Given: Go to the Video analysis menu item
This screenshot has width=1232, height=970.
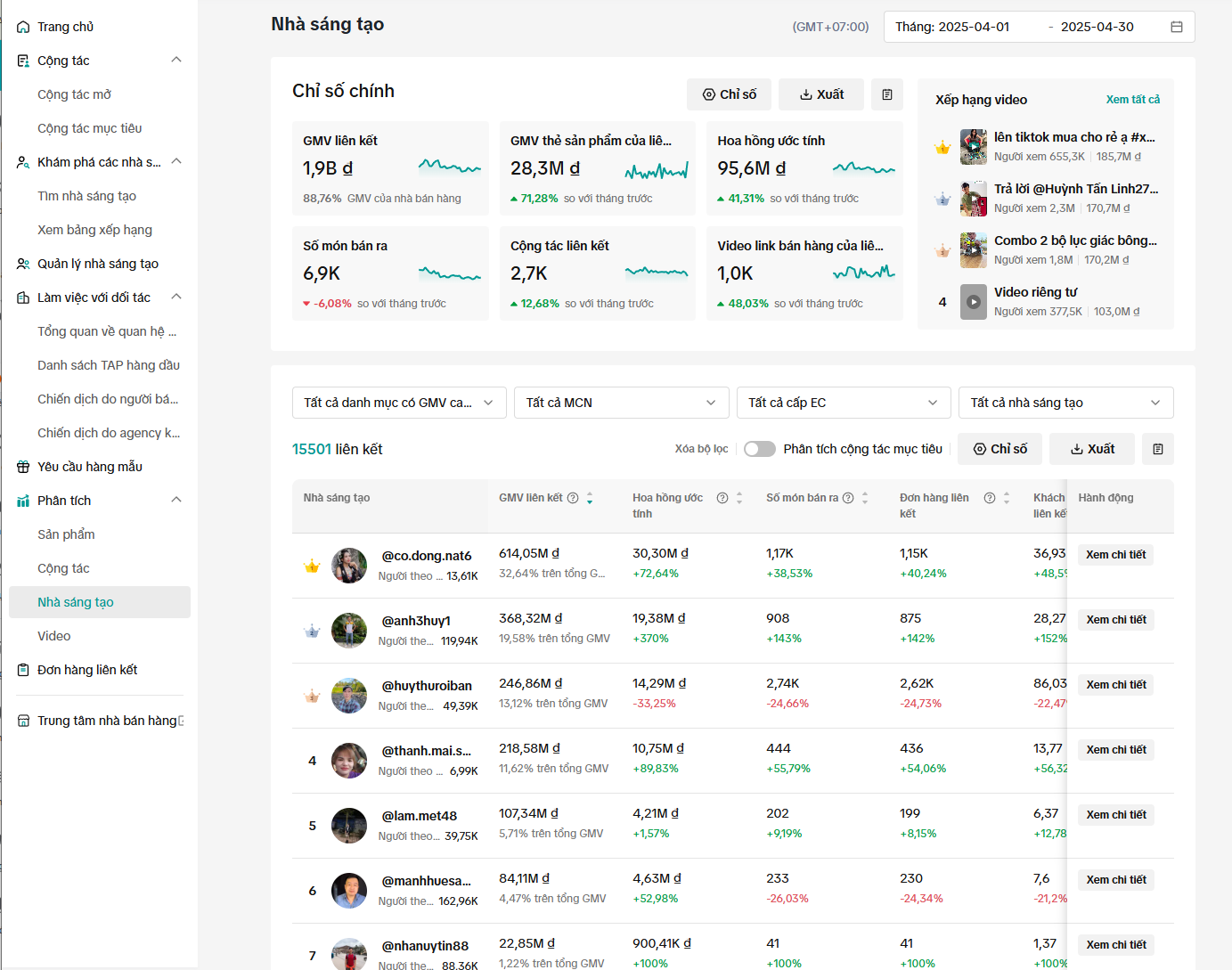Looking at the screenshot, I should pyautogui.click(x=54, y=636).
